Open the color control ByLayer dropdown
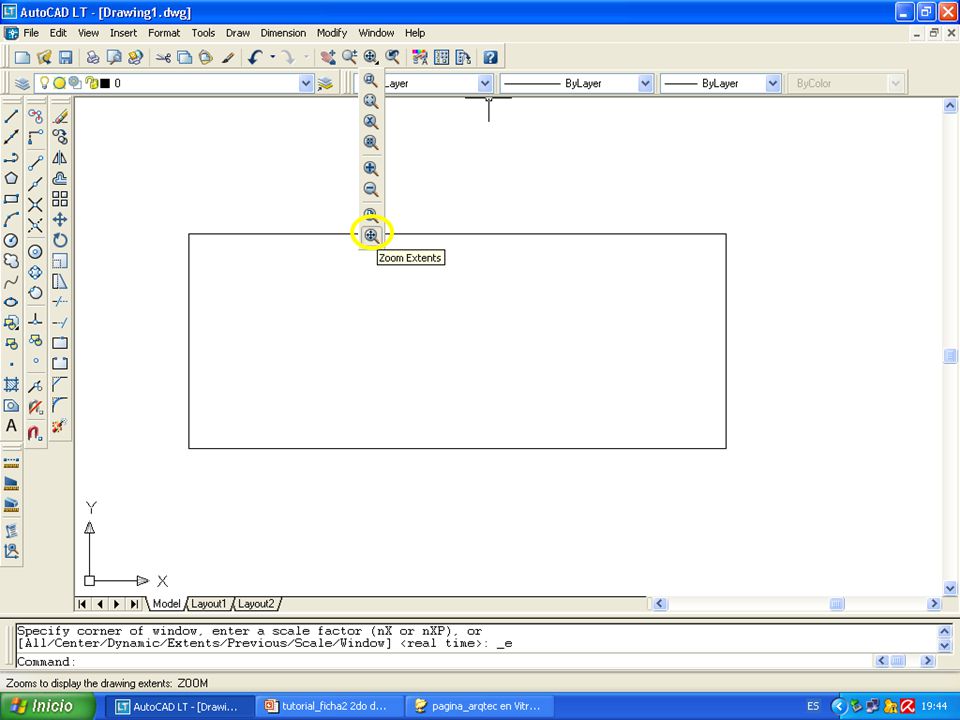Viewport: 960px width, 720px height. [x=485, y=83]
